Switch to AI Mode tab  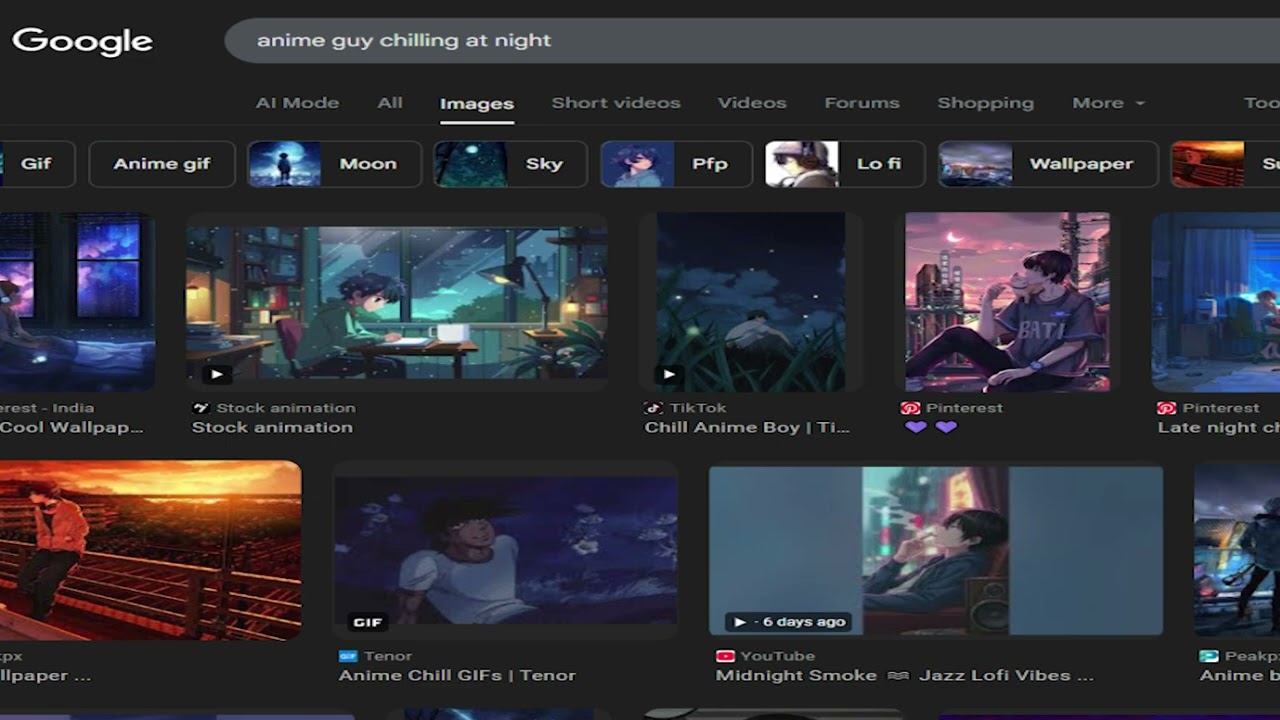click(297, 103)
